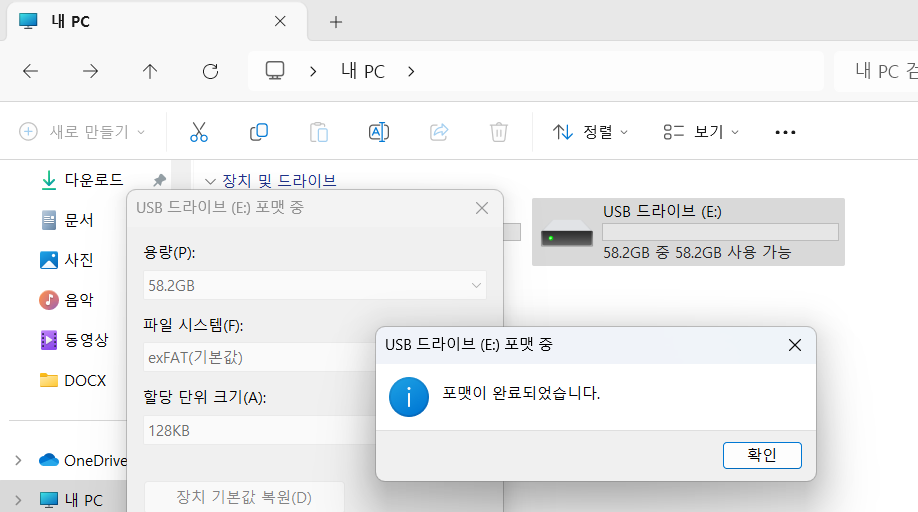The width and height of the screenshot is (918, 512).
Task: Click the pin icon beside 다운로드
Action: tap(159, 180)
